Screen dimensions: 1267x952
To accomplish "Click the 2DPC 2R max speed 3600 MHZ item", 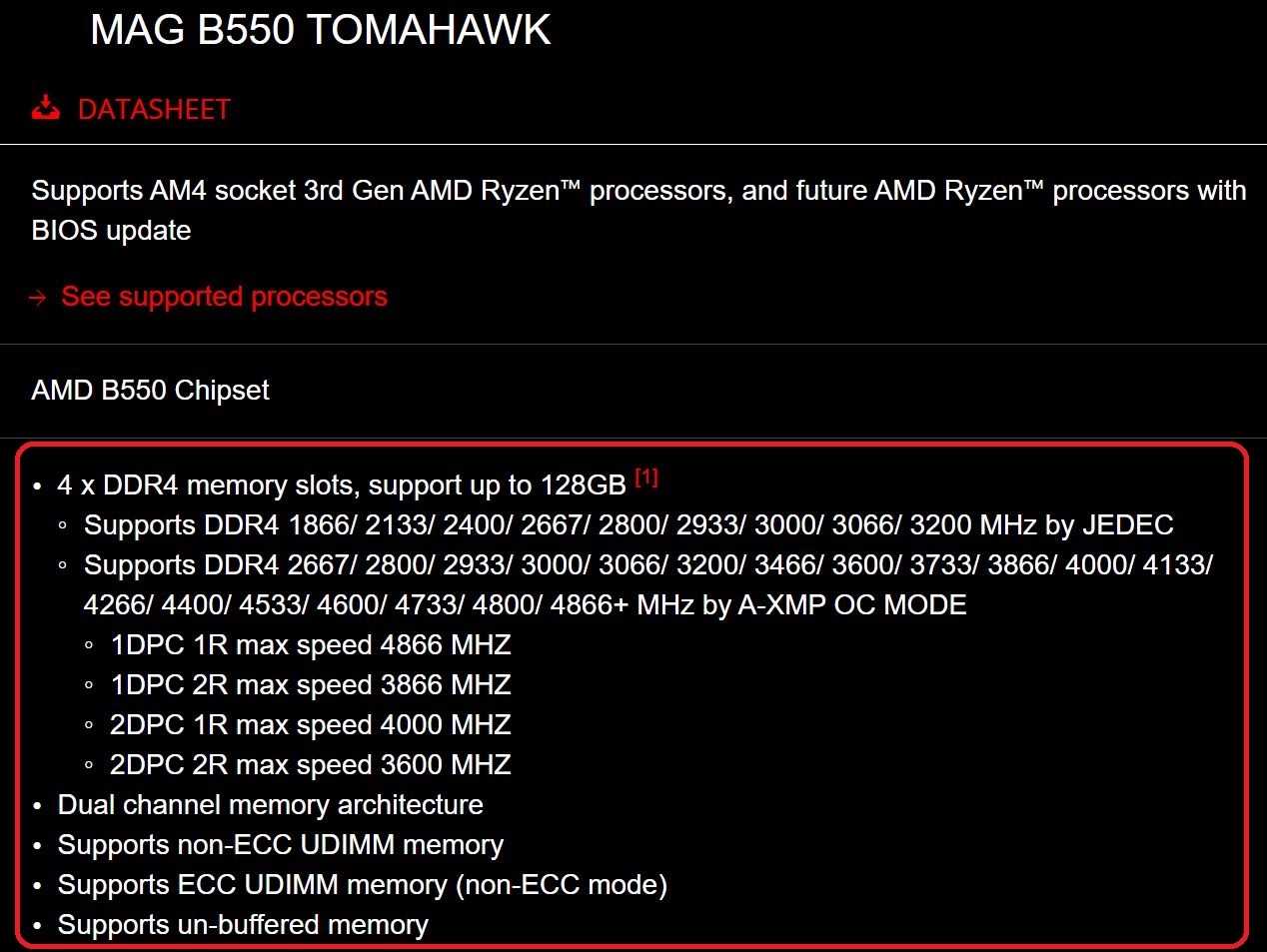I will (310, 765).
